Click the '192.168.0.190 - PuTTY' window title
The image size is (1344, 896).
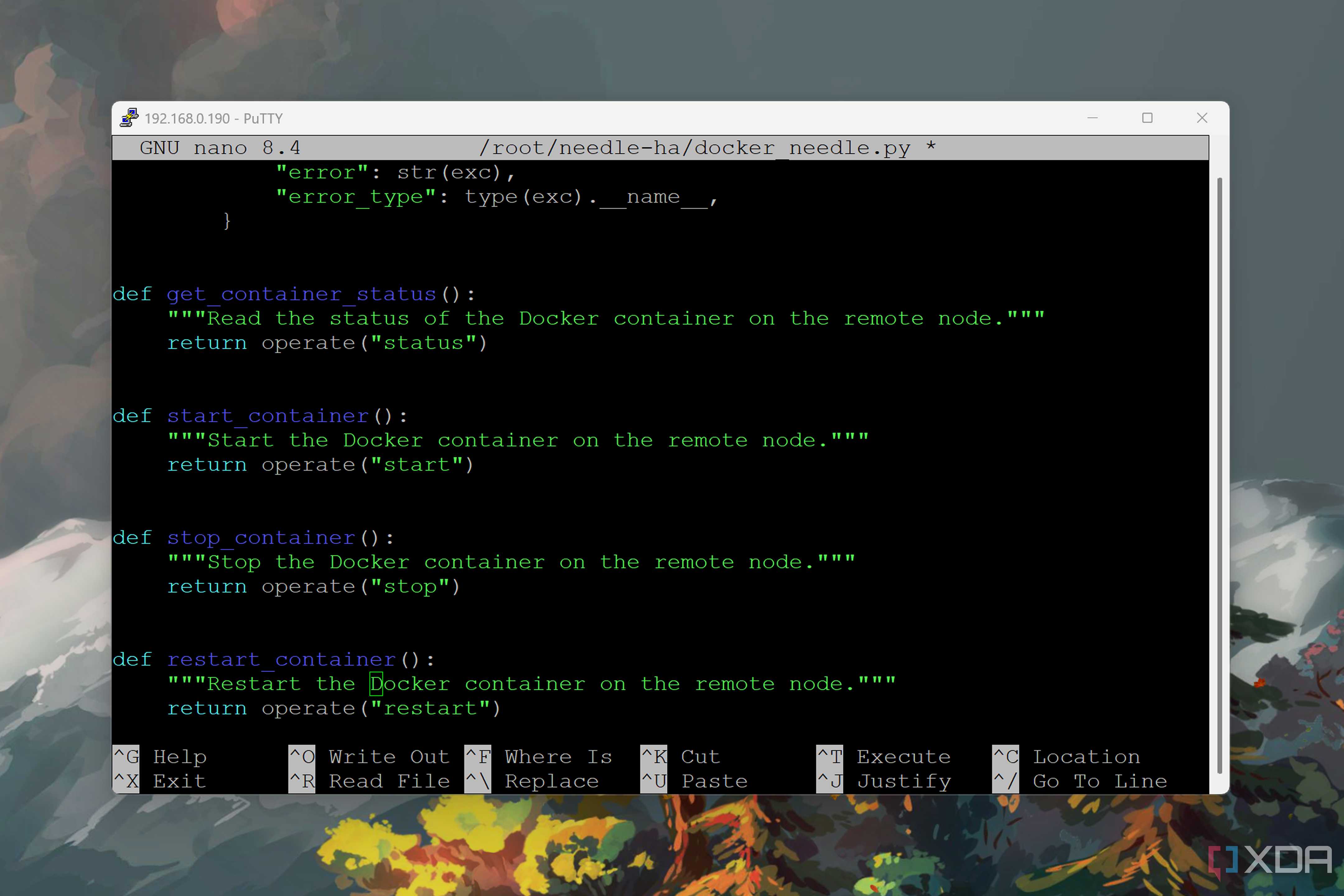coord(214,118)
